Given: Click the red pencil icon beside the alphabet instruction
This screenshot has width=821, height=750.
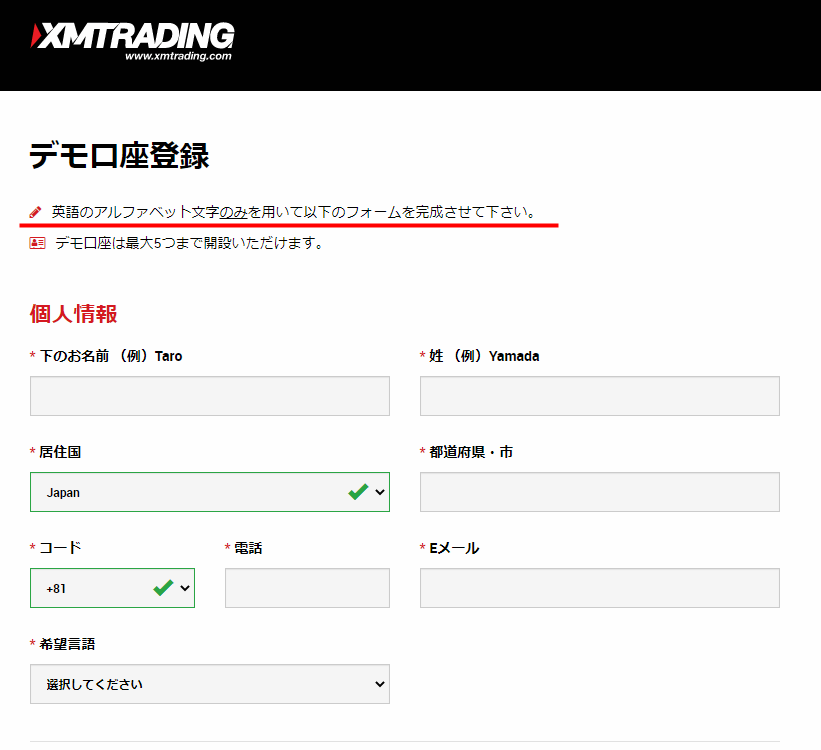Looking at the screenshot, I should pyautogui.click(x=35, y=212).
